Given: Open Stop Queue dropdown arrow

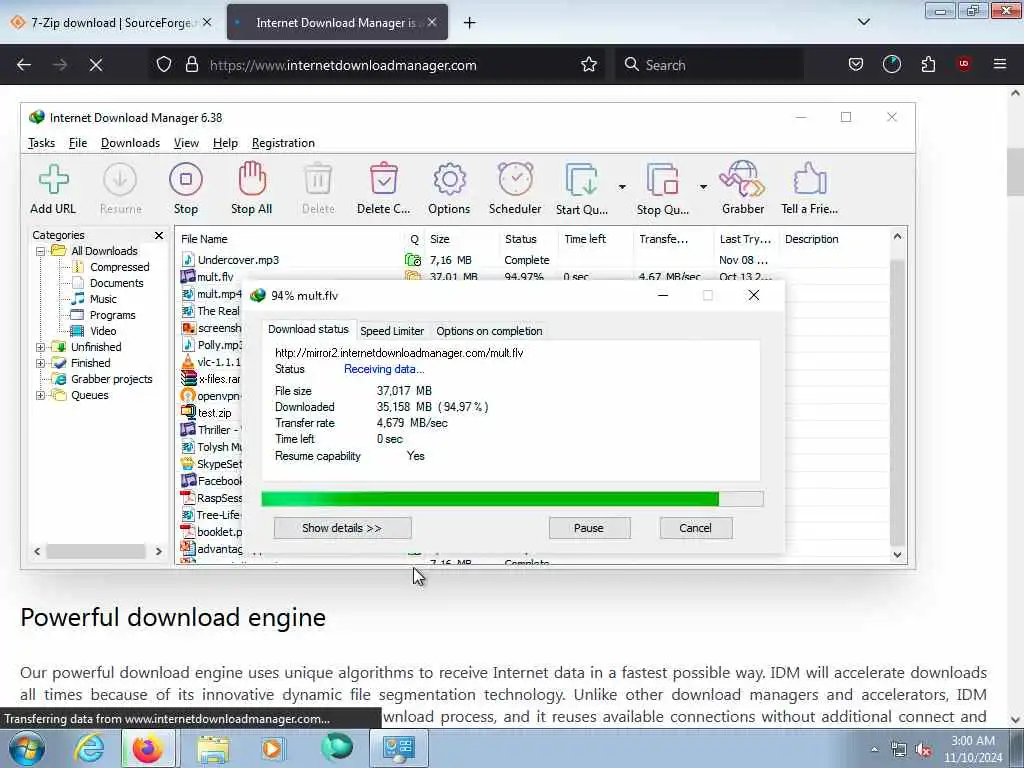Looking at the screenshot, I should click(703, 187).
